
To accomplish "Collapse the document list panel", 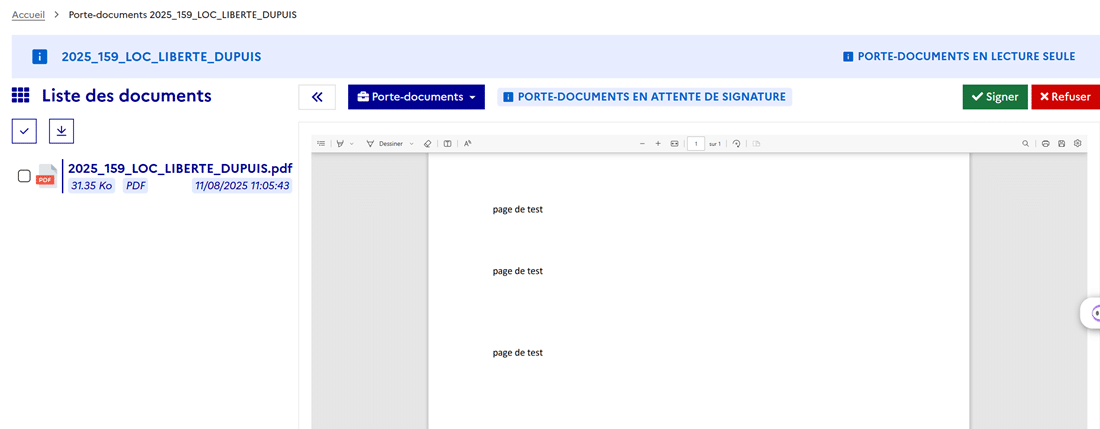I will tap(317, 97).
